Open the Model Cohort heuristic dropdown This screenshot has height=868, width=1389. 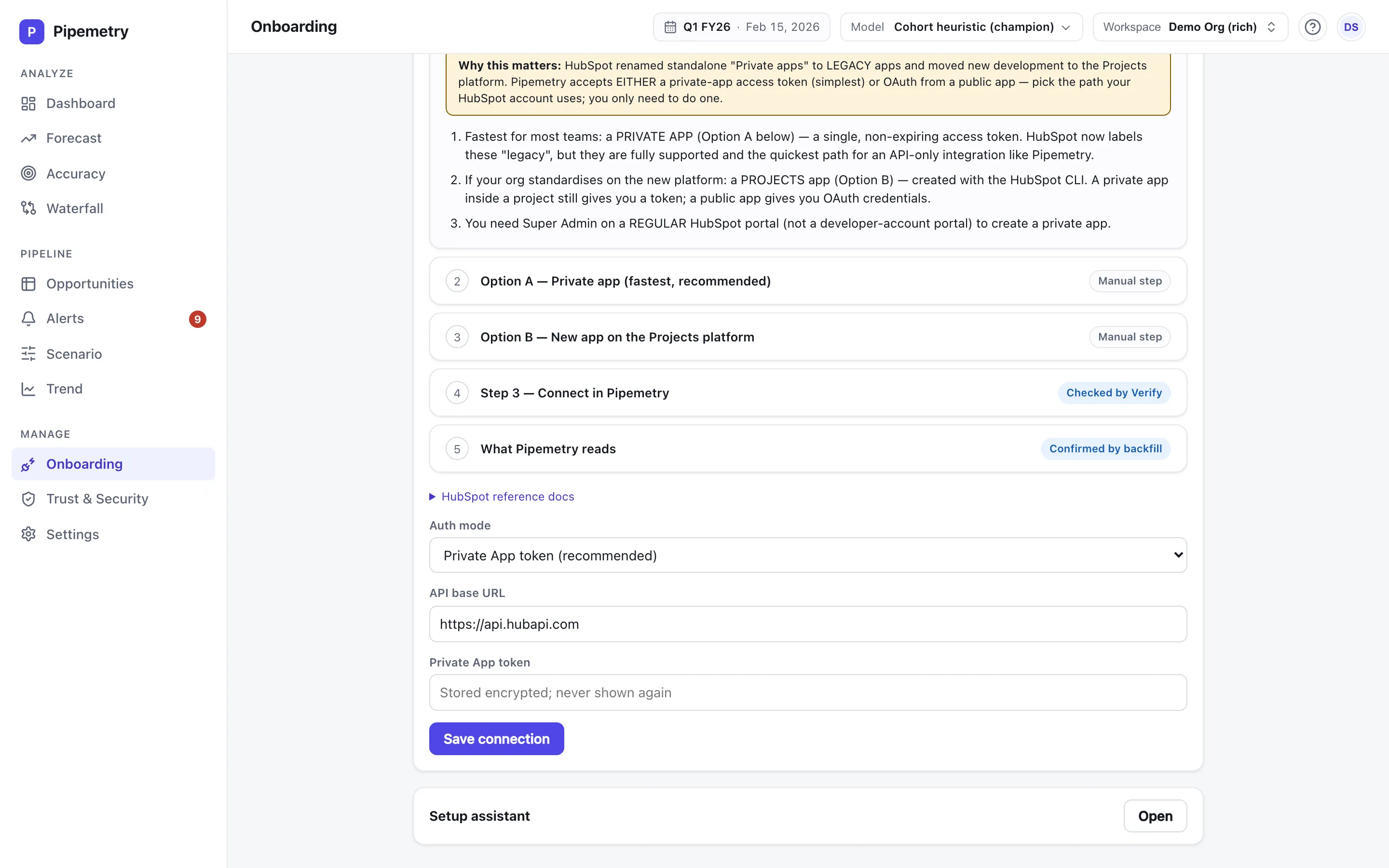(x=961, y=27)
